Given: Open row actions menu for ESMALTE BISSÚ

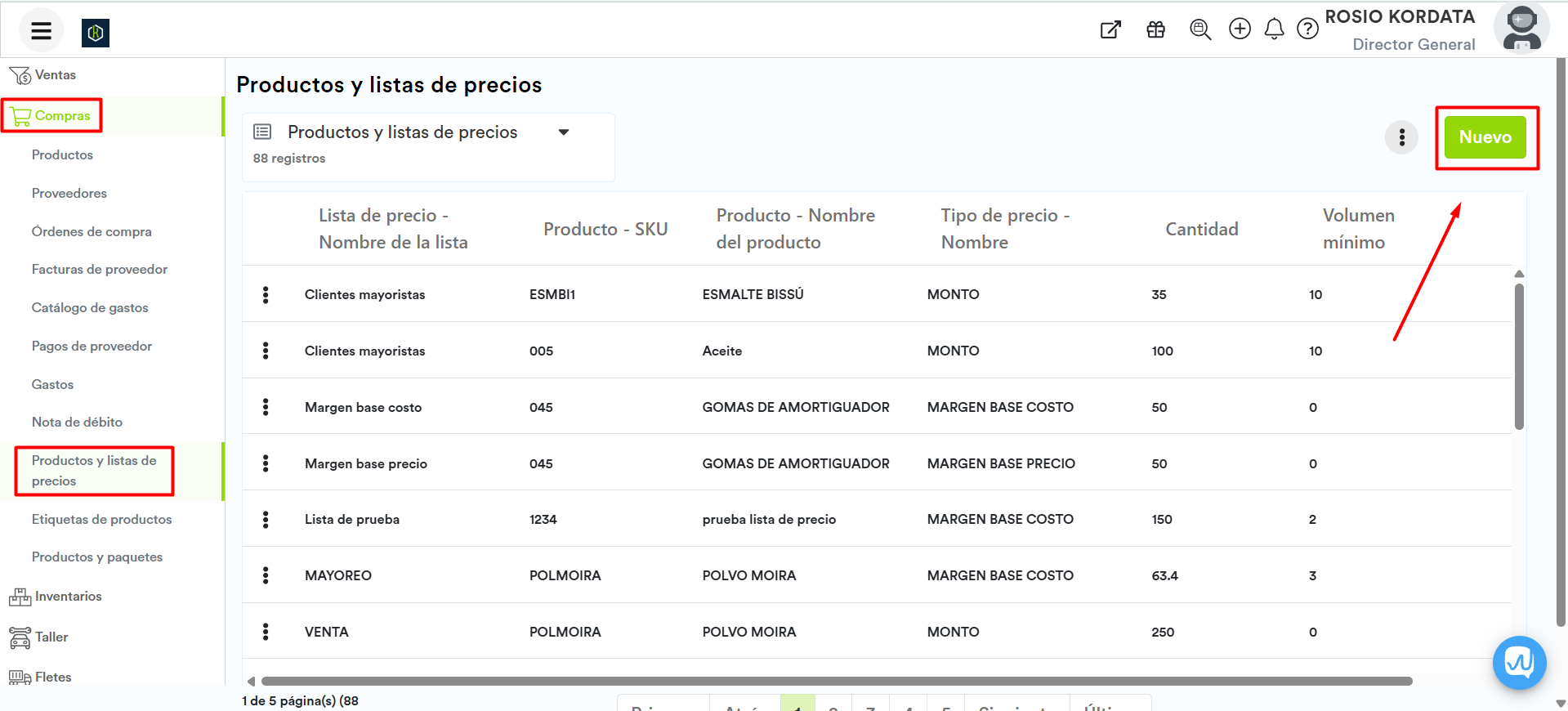Looking at the screenshot, I should [266, 295].
